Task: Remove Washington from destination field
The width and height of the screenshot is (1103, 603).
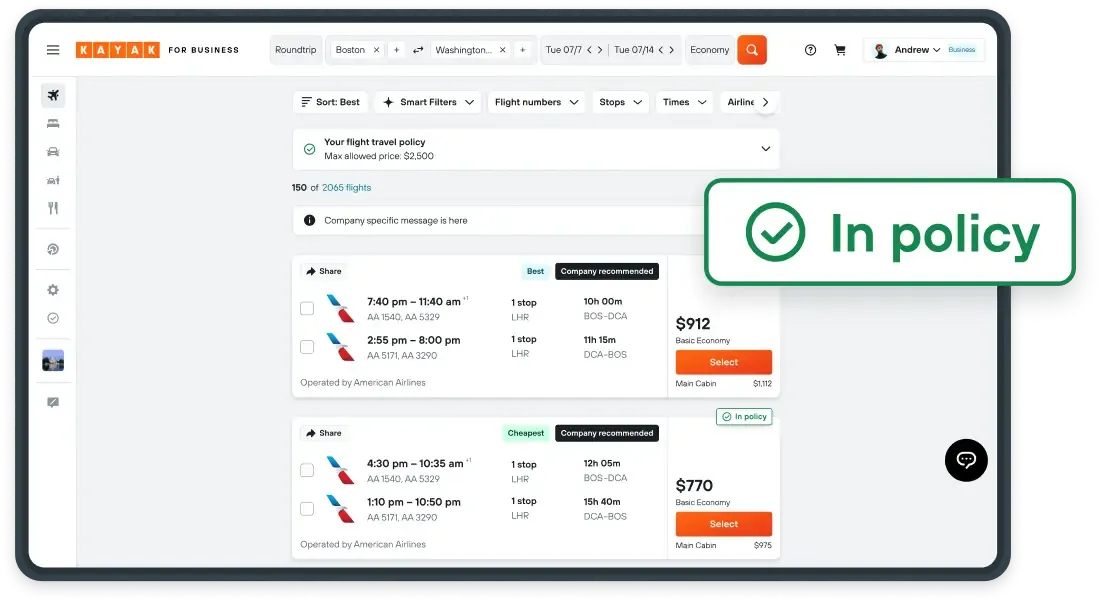Action: (502, 50)
